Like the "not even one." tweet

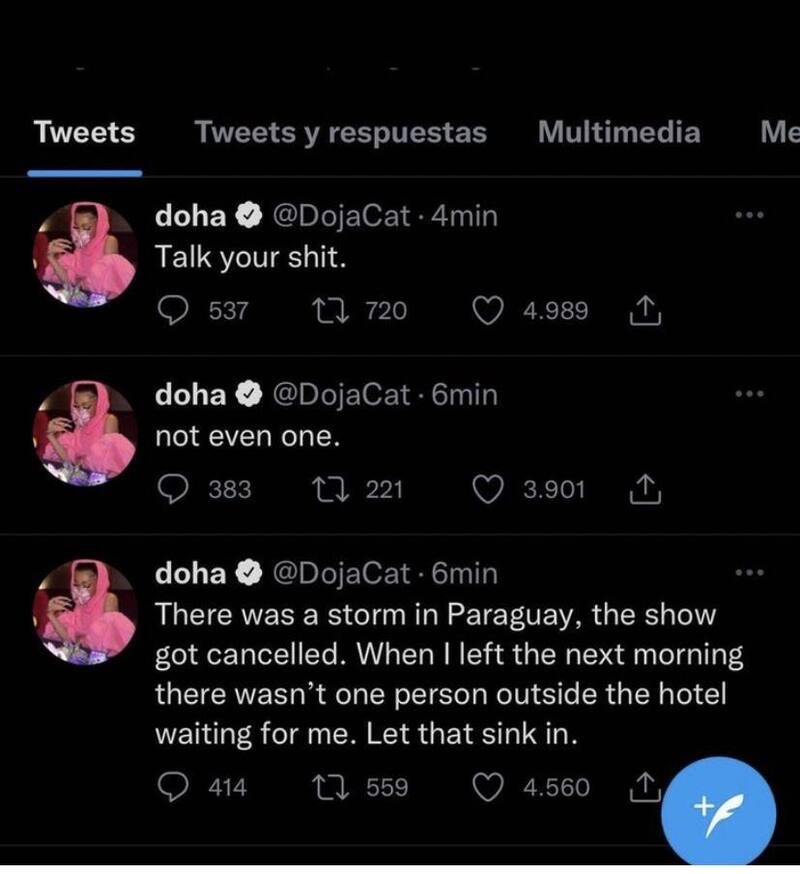point(488,489)
